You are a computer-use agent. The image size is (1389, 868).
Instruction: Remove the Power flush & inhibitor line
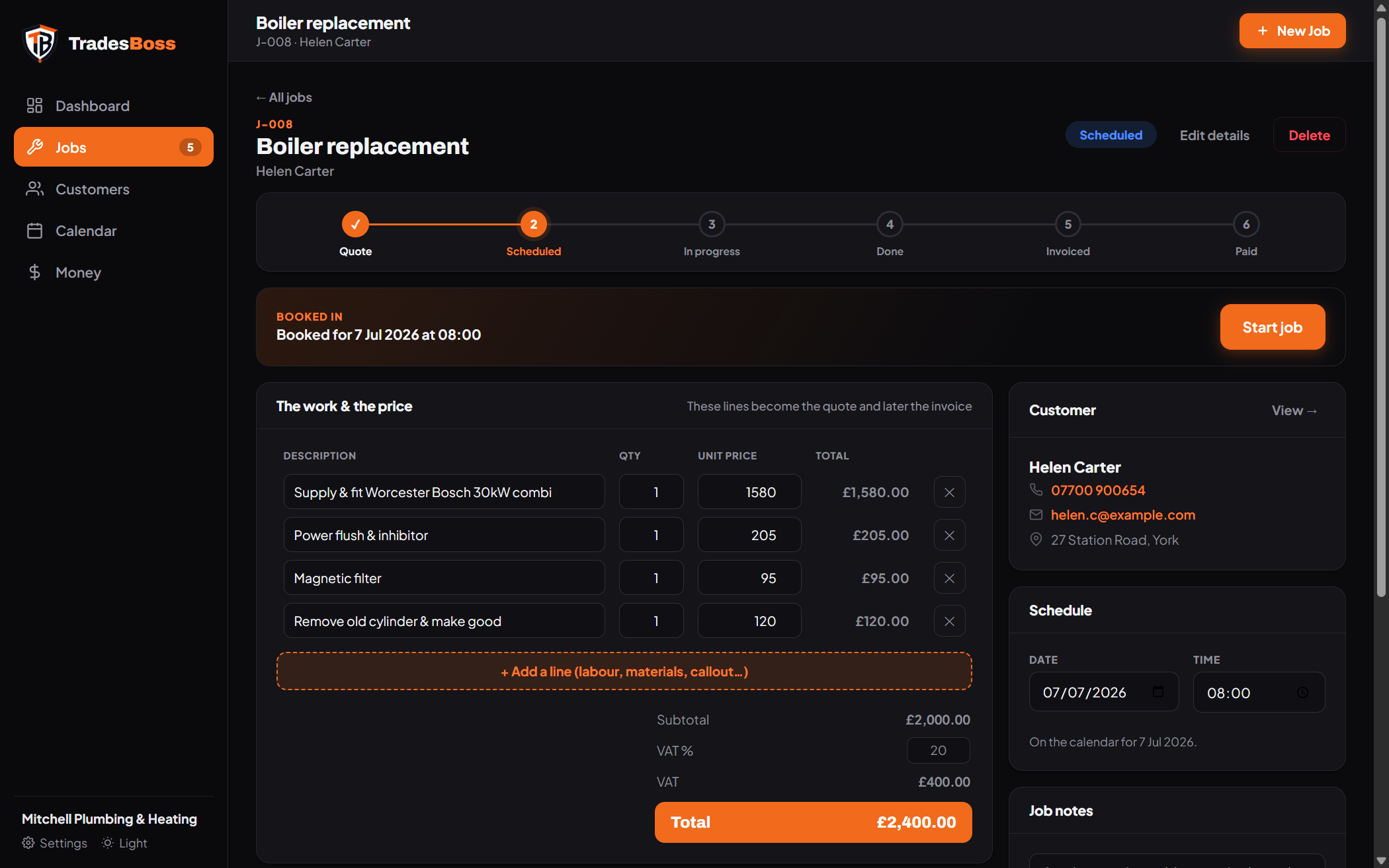949,535
